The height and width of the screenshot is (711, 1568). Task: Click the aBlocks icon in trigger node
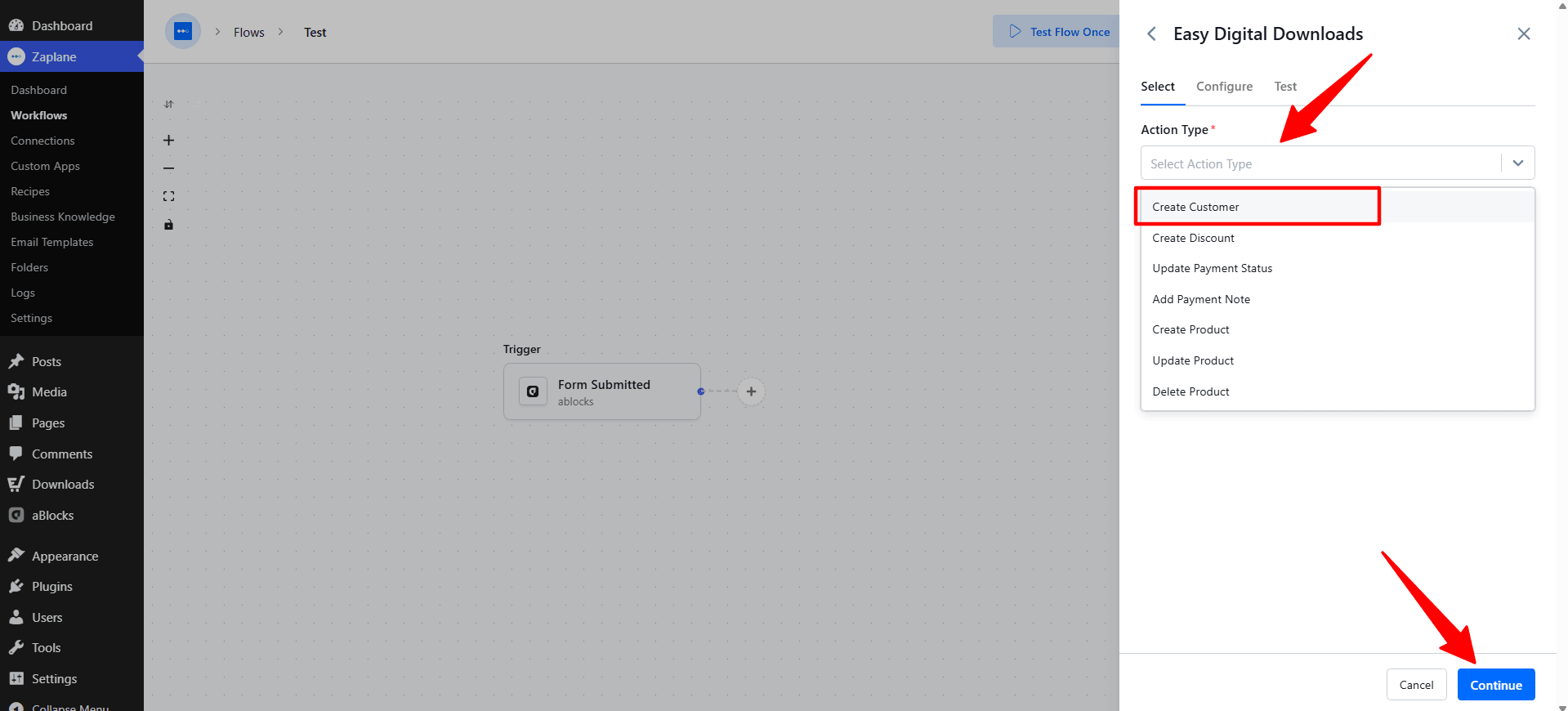tap(533, 391)
